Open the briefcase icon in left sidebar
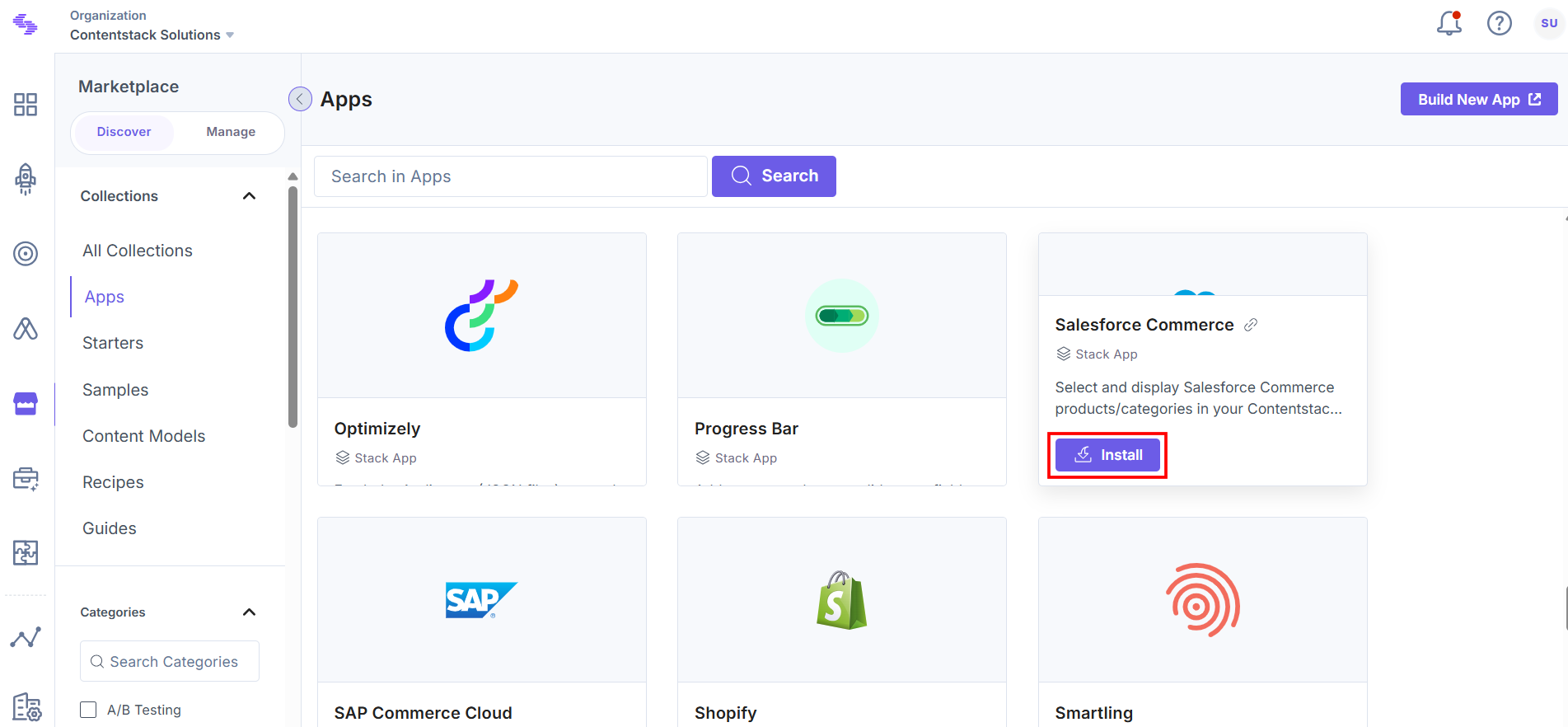The width and height of the screenshot is (1568, 727). point(26,479)
